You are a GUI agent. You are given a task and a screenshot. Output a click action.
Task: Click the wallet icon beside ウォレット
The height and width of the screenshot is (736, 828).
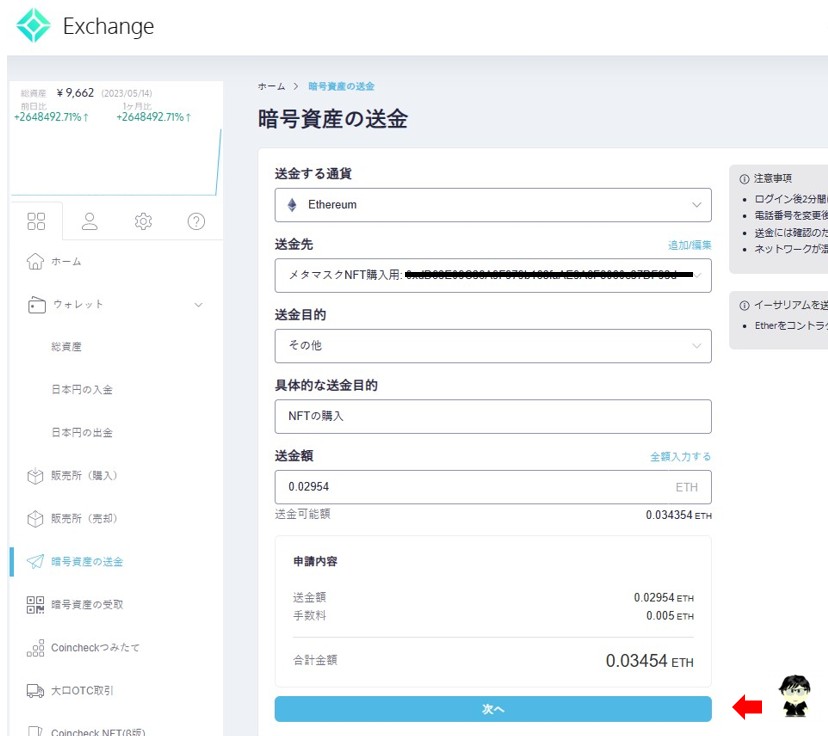pos(36,305)
